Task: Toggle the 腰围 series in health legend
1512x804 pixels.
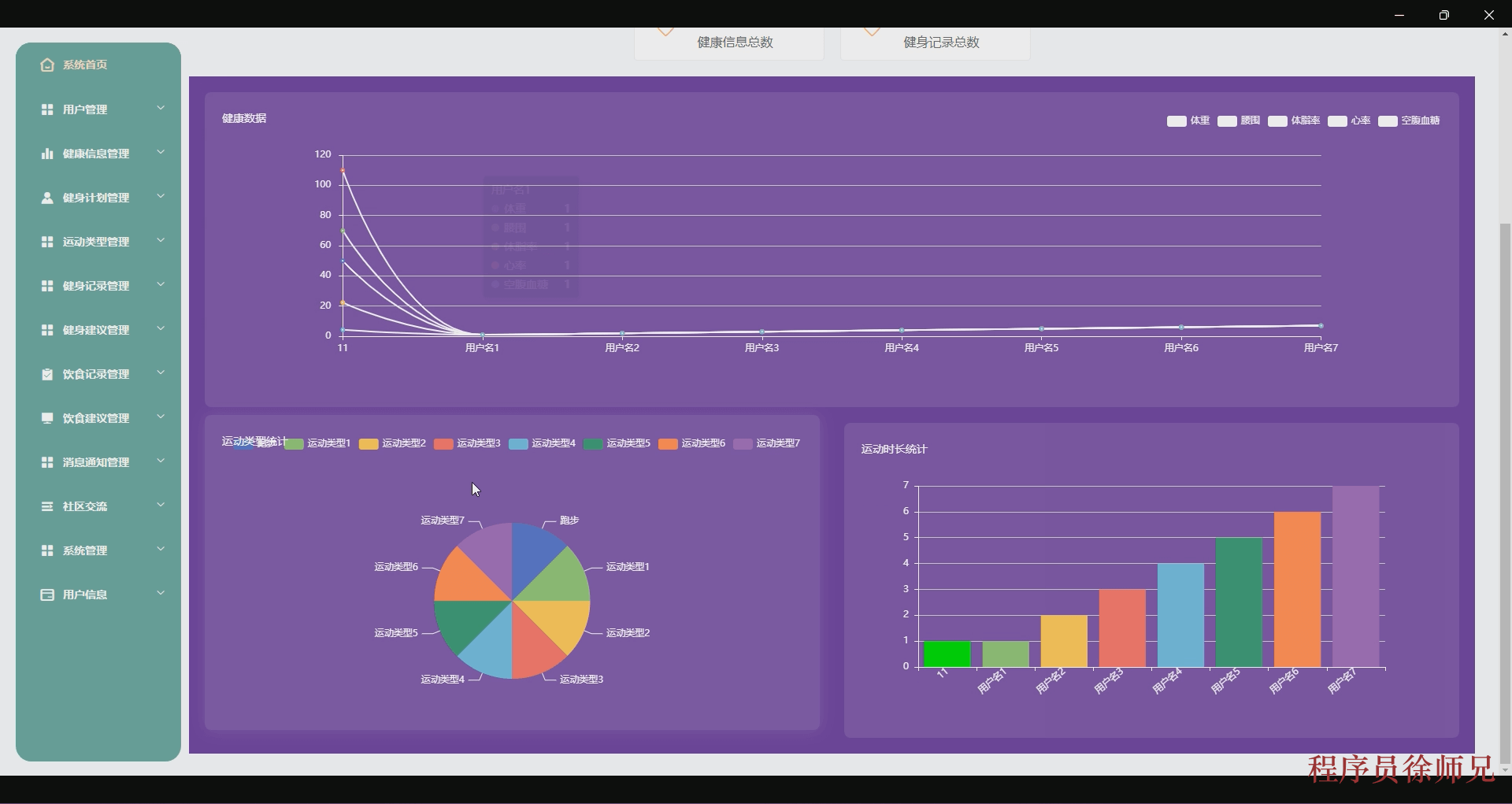Action: [1239, 120]
